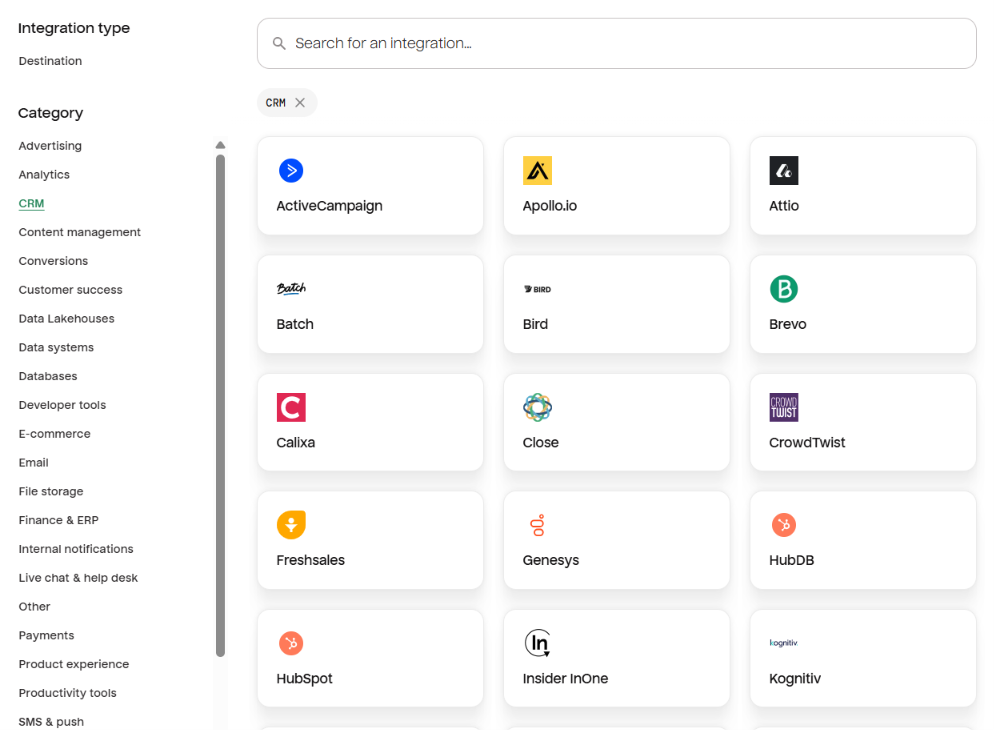Click the search magnifier icon

[279, 43]
